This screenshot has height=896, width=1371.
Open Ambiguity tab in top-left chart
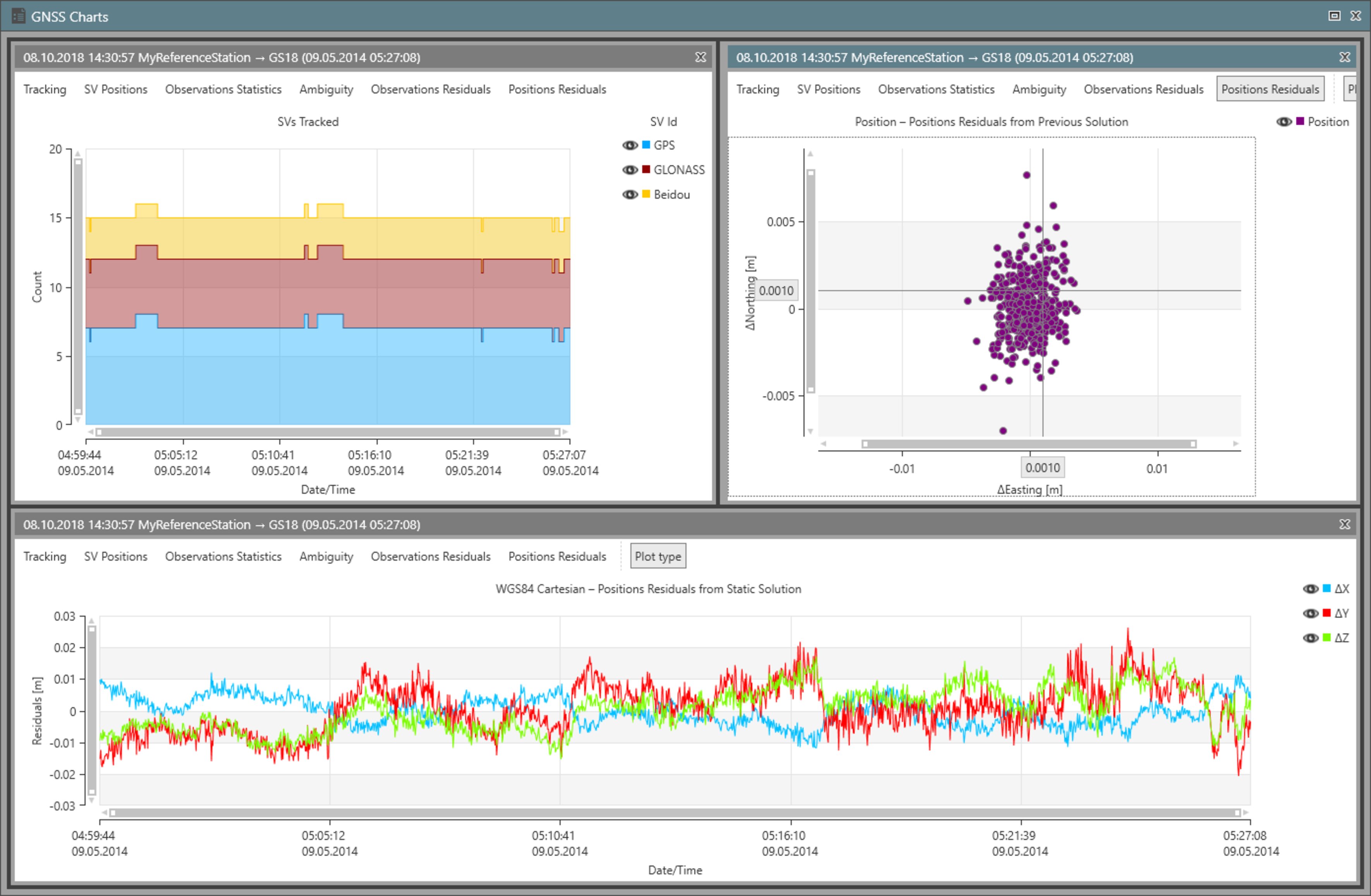point(326,89)
